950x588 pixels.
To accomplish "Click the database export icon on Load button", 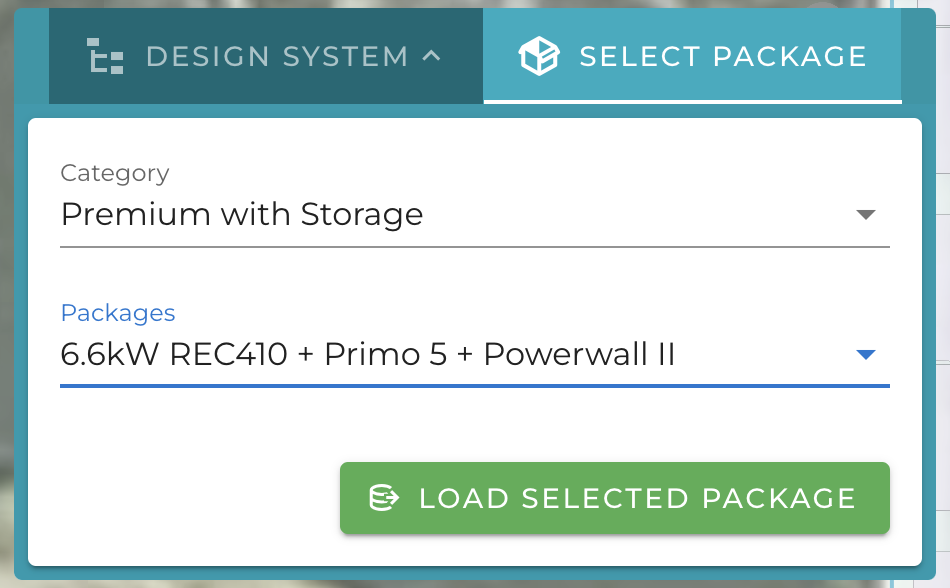I will [384, 498].
